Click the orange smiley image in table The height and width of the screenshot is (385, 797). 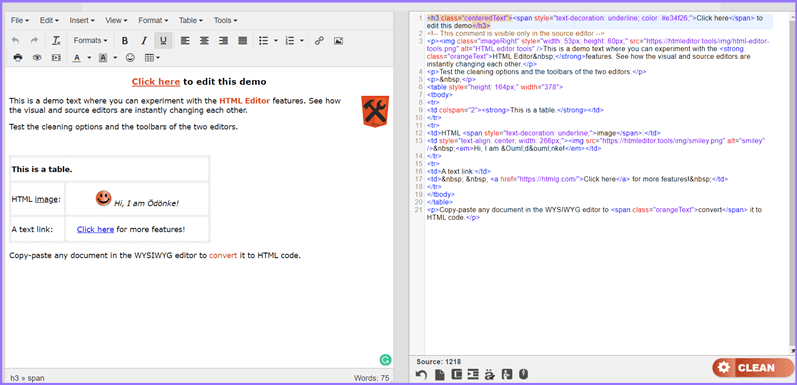tap(103, 198)
